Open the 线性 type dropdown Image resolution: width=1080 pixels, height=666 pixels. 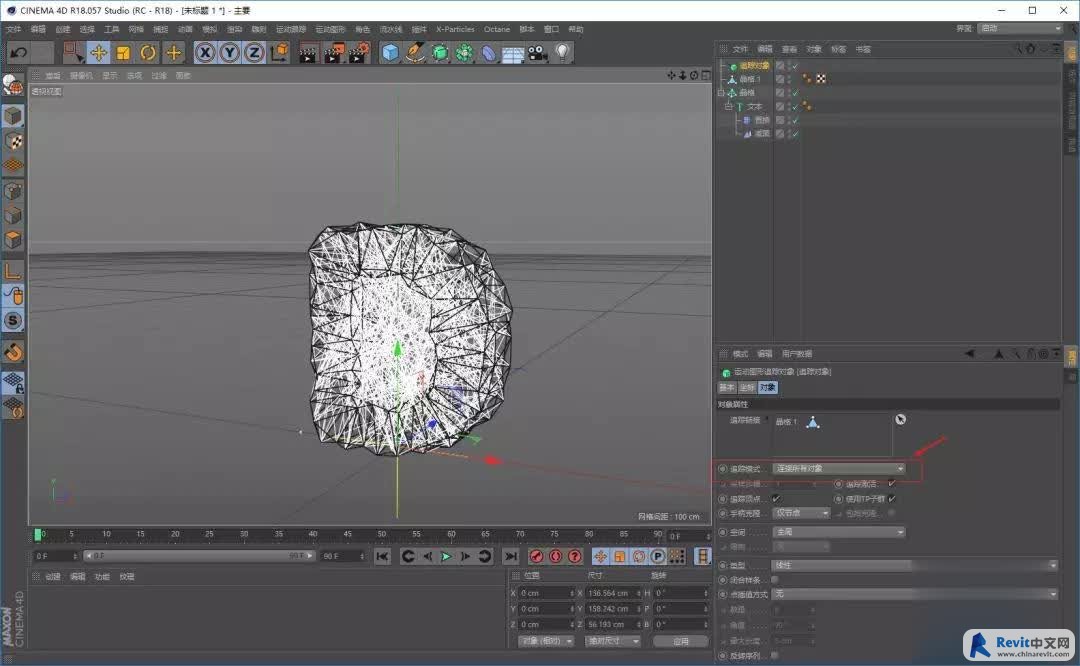click(915, 565)
